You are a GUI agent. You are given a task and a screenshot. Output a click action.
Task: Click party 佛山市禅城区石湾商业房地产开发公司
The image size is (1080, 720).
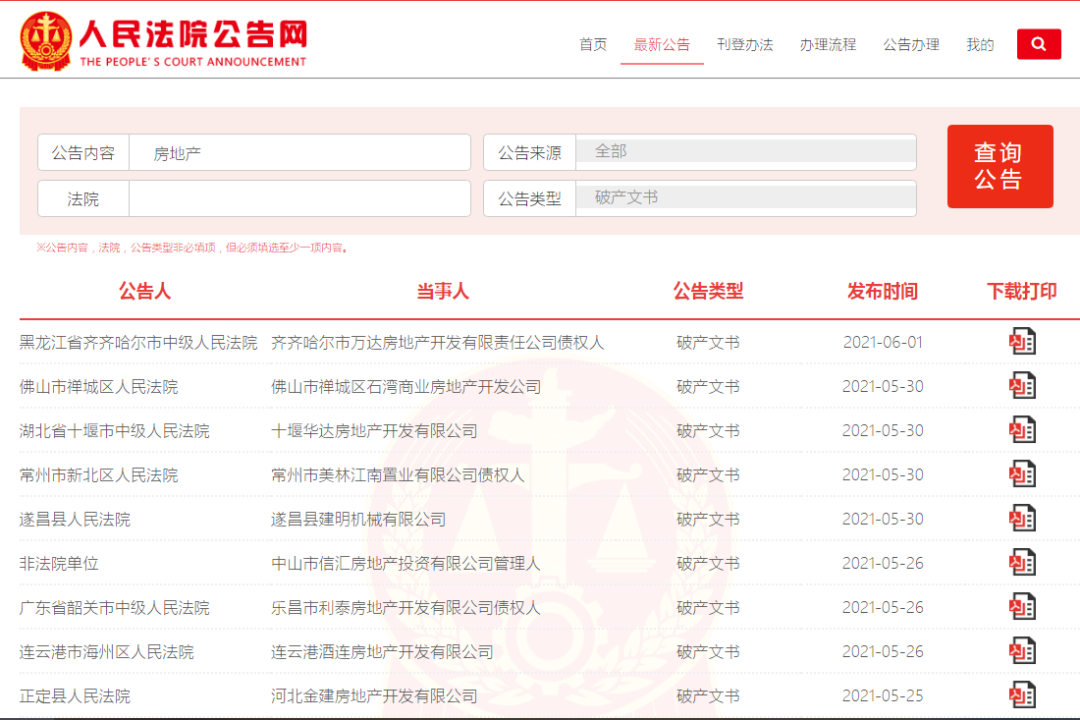pos(406,387)
